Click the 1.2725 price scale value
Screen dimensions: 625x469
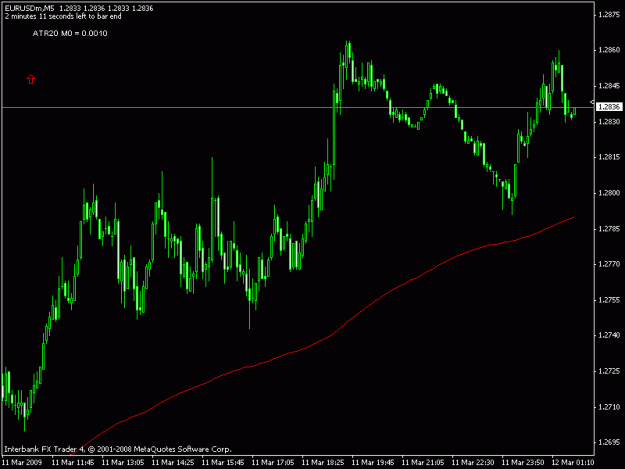tap(609, 371)
